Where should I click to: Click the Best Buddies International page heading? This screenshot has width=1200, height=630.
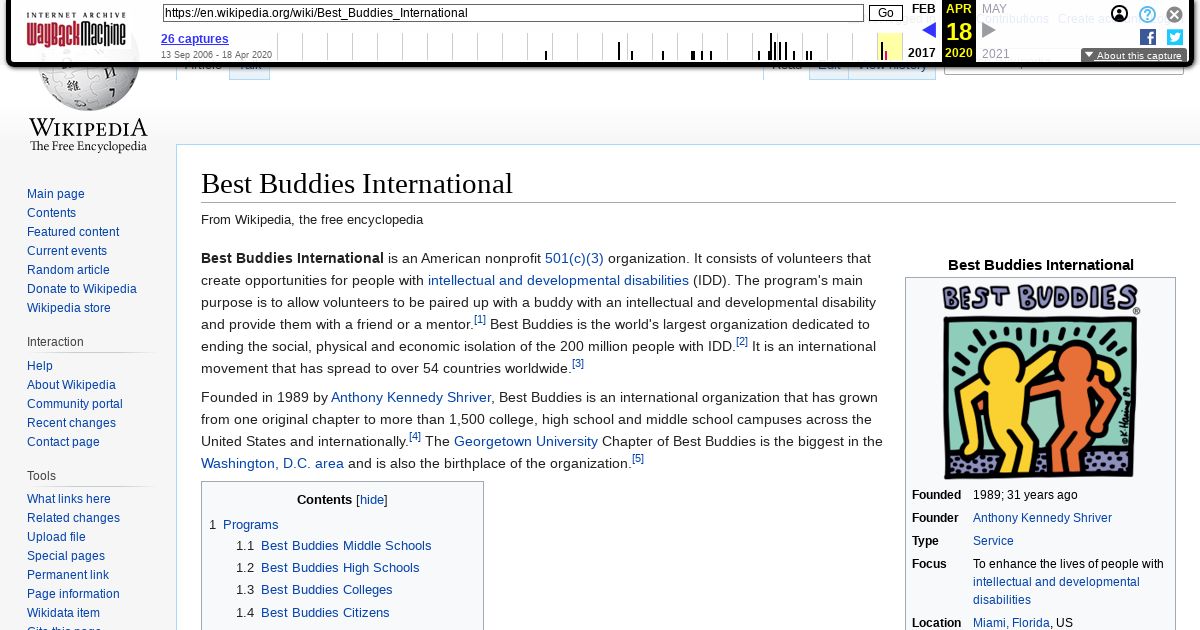357,184
